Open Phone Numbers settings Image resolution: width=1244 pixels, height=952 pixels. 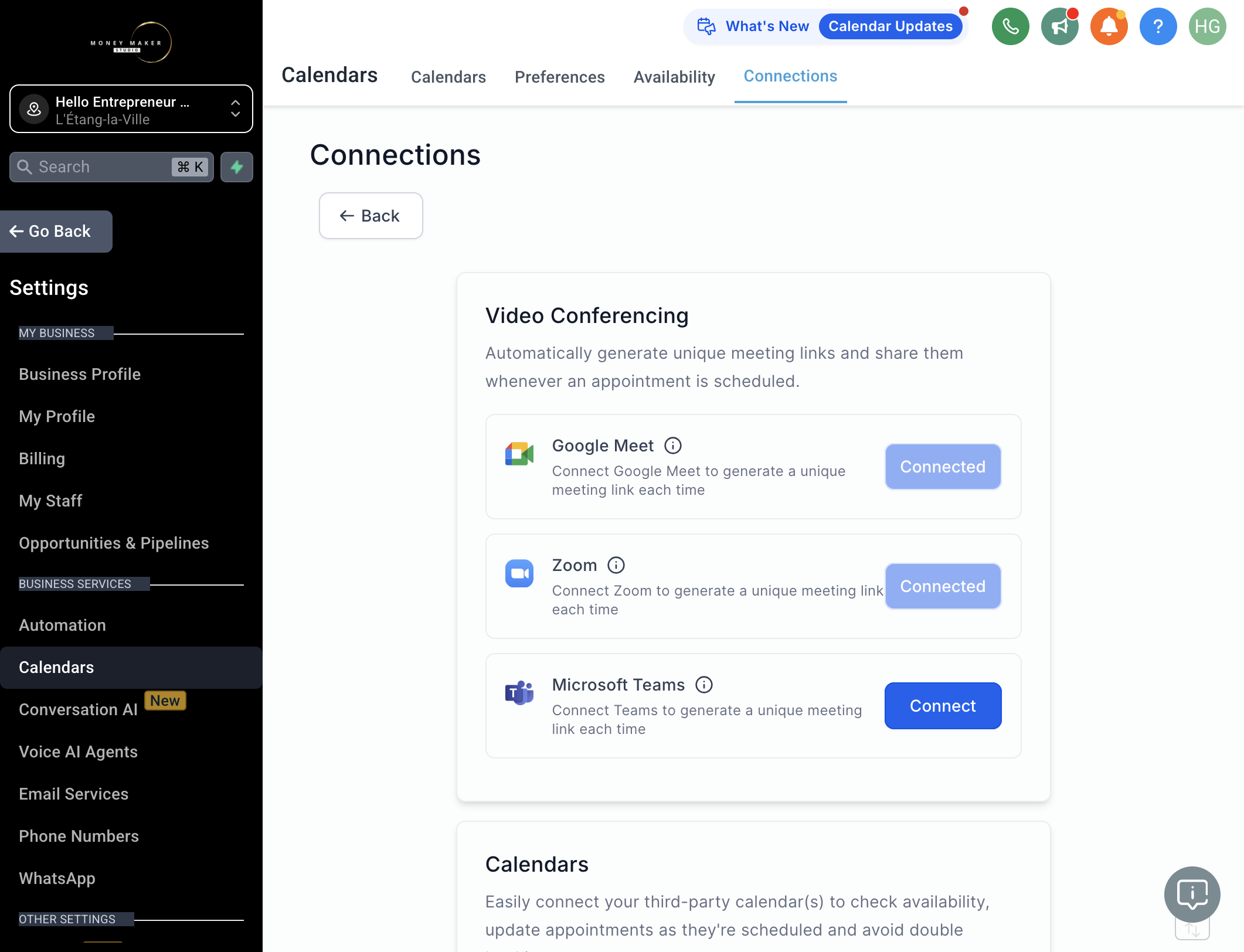[79, 837]
